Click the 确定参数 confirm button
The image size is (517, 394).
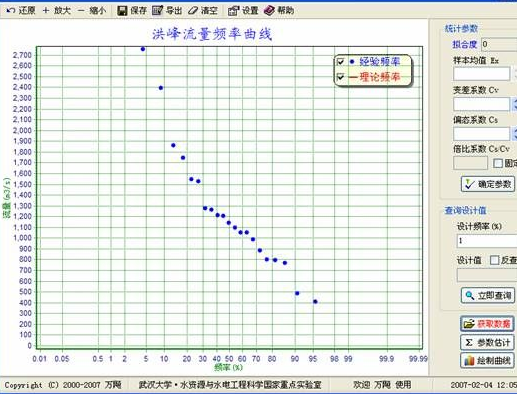click(488, 184)
